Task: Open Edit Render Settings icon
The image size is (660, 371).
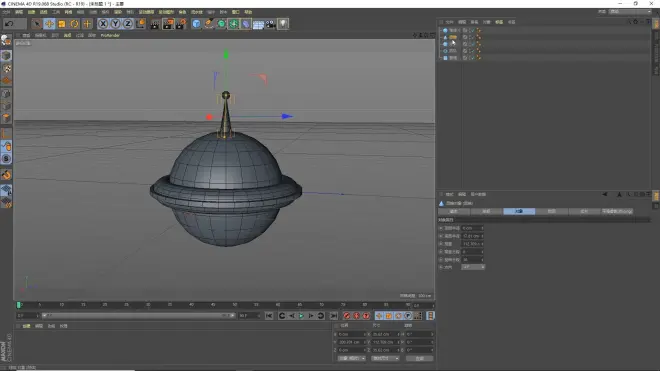Action: (181, 24)
